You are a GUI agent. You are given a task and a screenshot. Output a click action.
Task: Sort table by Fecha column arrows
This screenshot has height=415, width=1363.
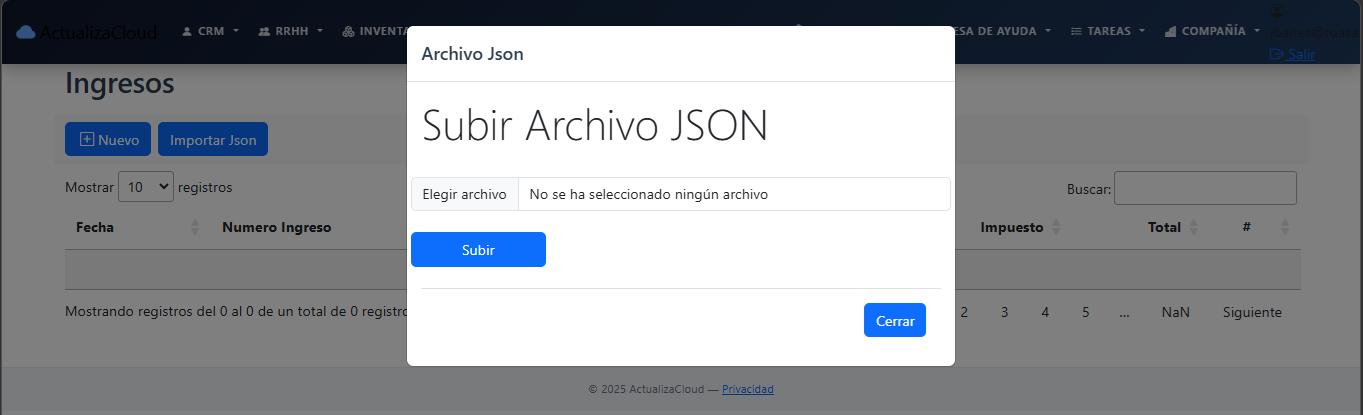[195, 228]
